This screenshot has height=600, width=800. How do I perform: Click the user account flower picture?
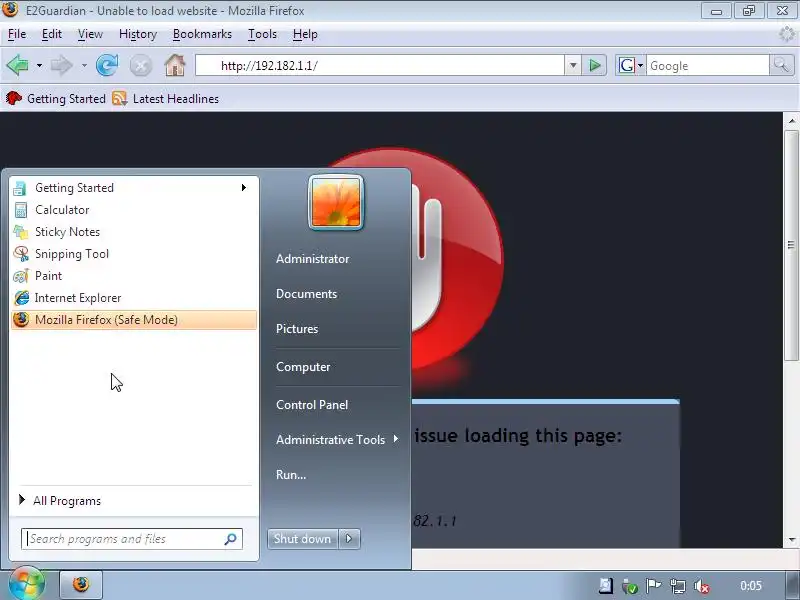336,203
